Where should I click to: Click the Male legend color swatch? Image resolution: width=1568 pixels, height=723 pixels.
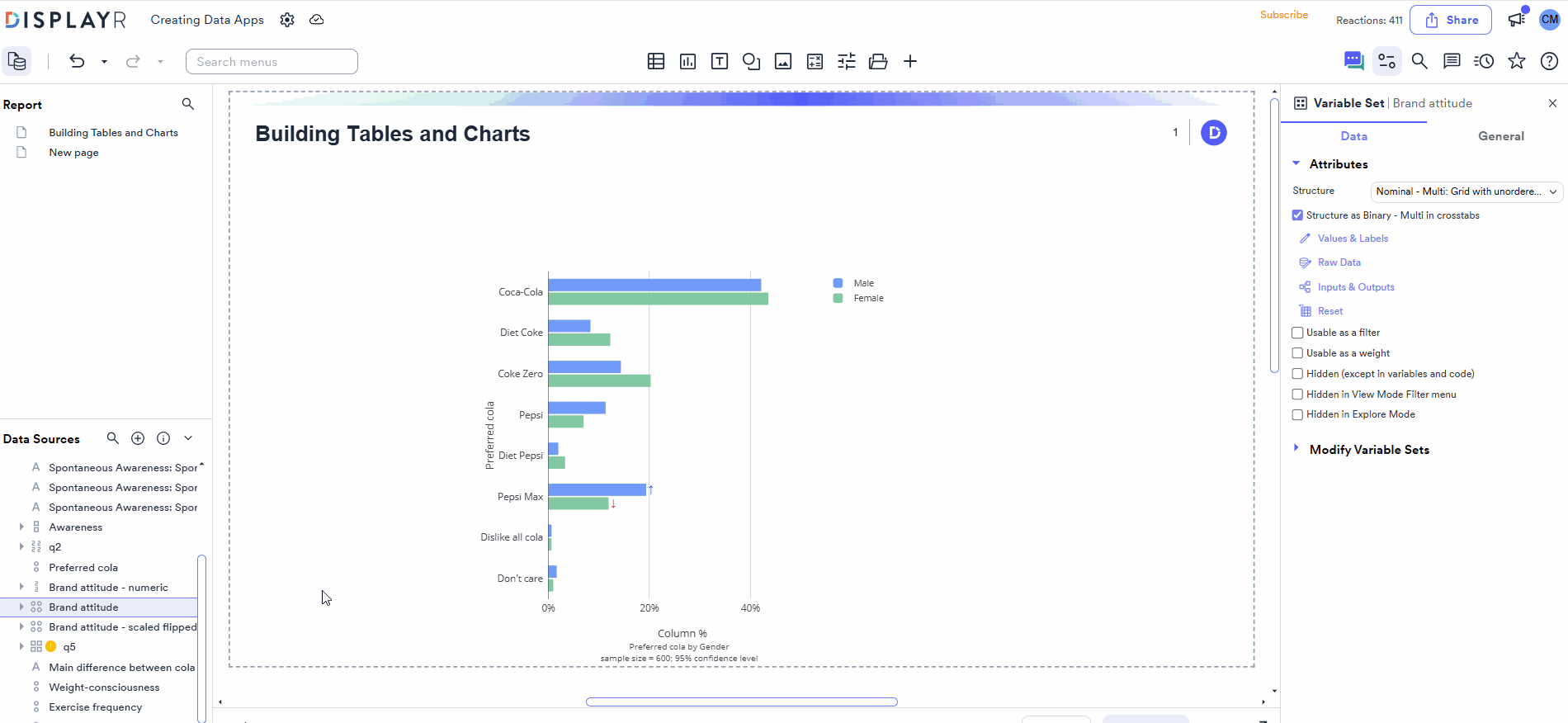tap(838, 283)
